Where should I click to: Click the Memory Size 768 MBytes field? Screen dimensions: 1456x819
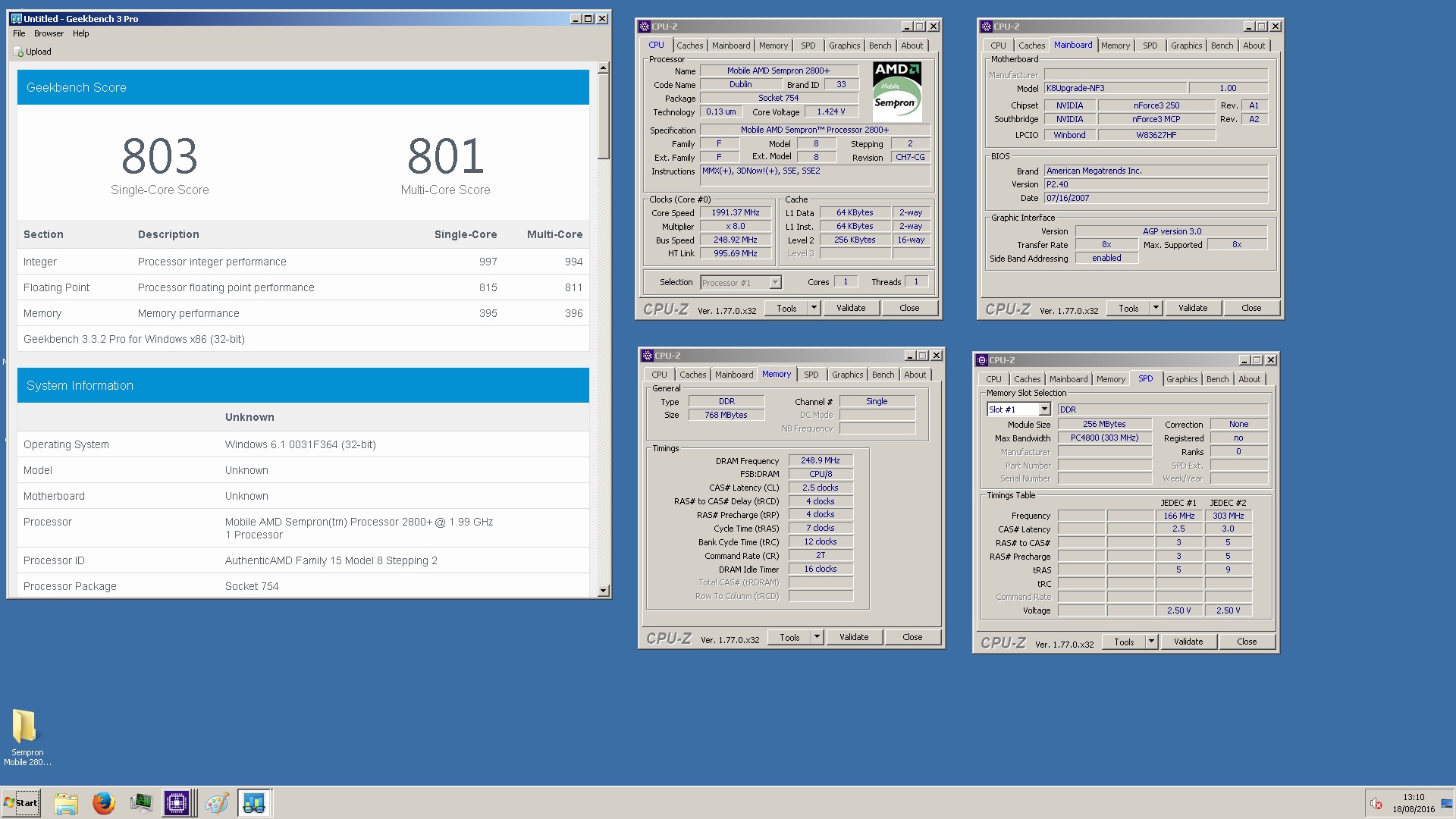coord(726,415)
